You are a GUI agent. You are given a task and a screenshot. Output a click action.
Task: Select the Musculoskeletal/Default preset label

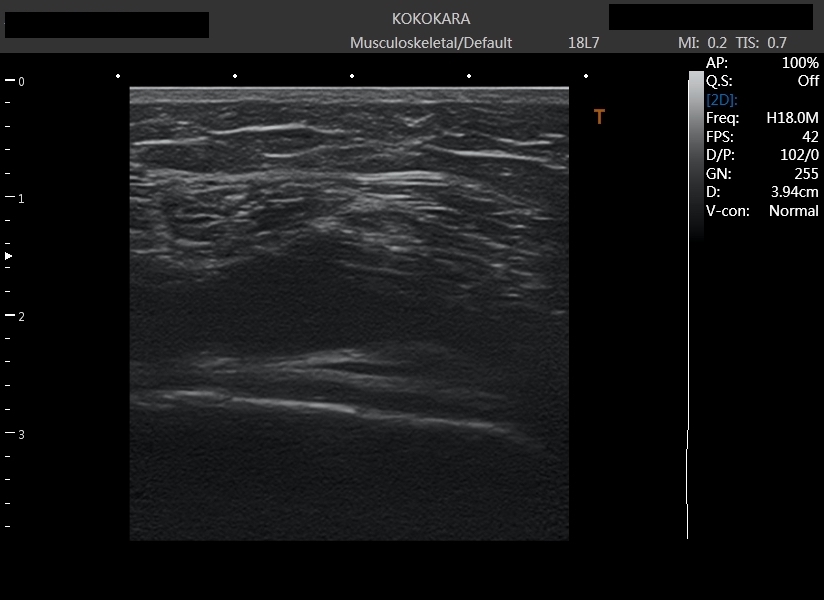tap(431, 43)
